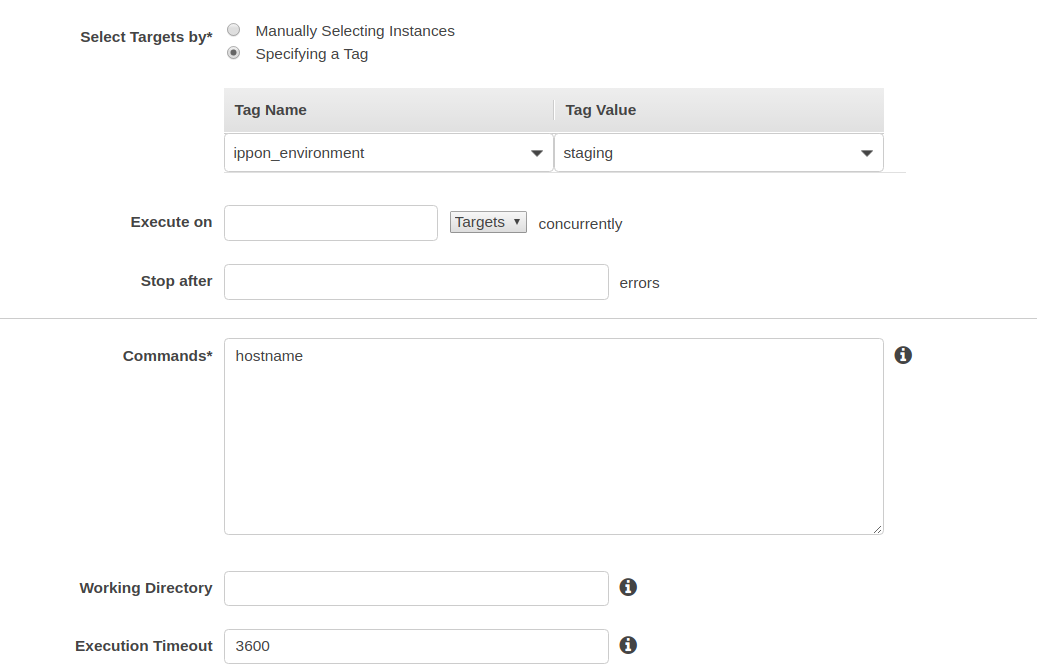1037x672 pixels.
Task: Click the Tag Name column header
Action: 270,109
